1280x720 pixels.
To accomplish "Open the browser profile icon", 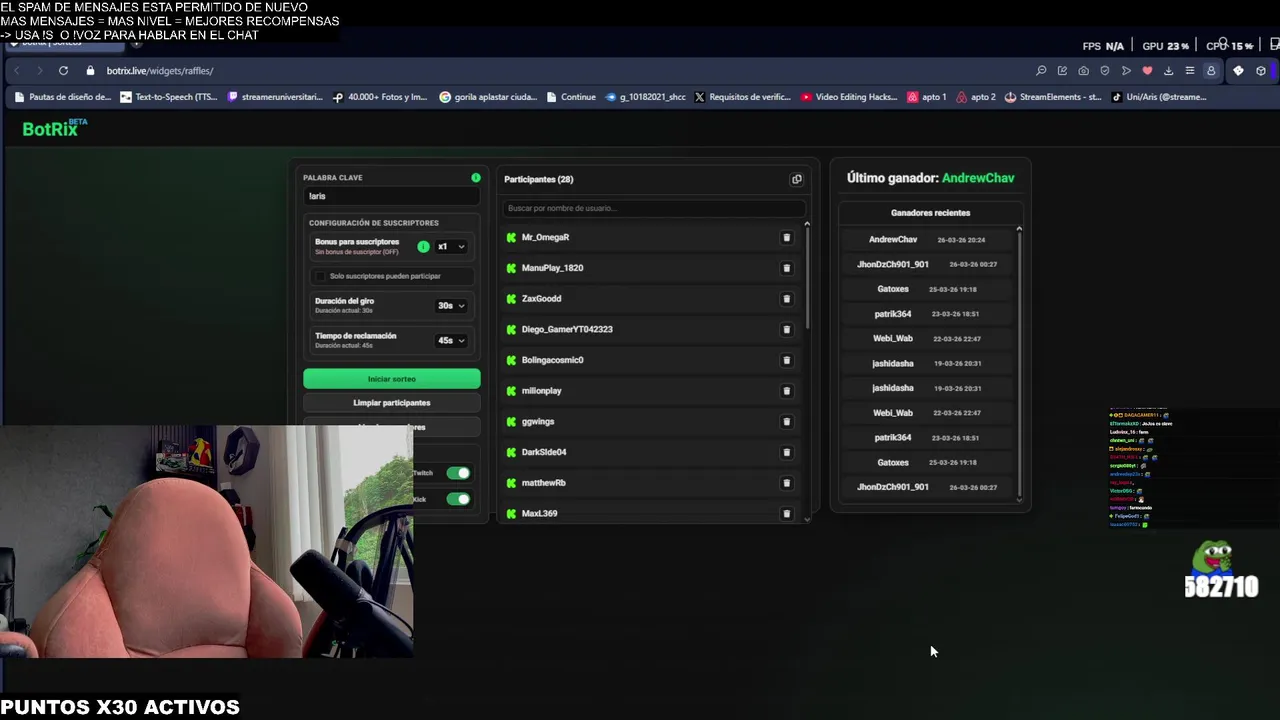I will click(x=1211, y=71).
